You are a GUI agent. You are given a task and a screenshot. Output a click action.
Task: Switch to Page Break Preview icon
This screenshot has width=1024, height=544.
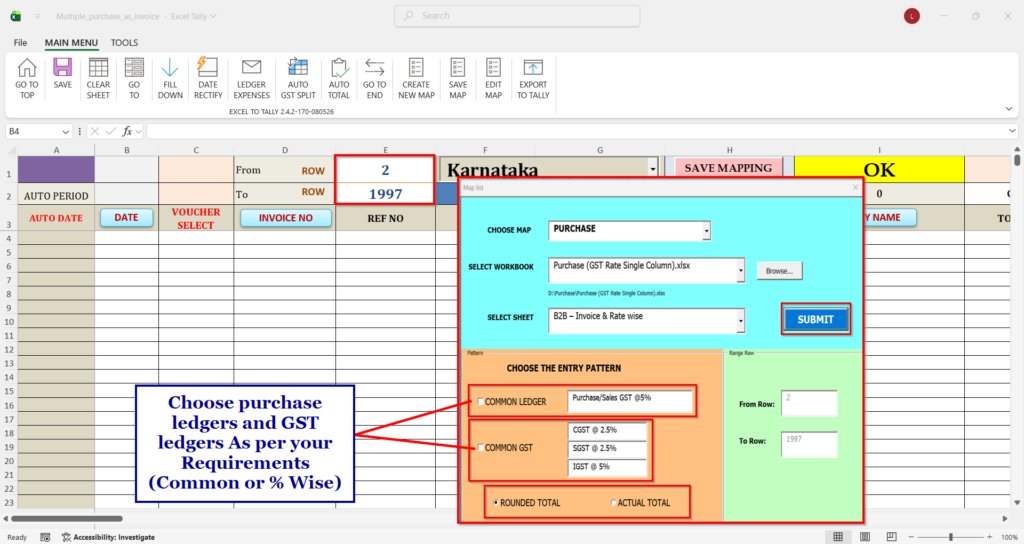(891, 537)
